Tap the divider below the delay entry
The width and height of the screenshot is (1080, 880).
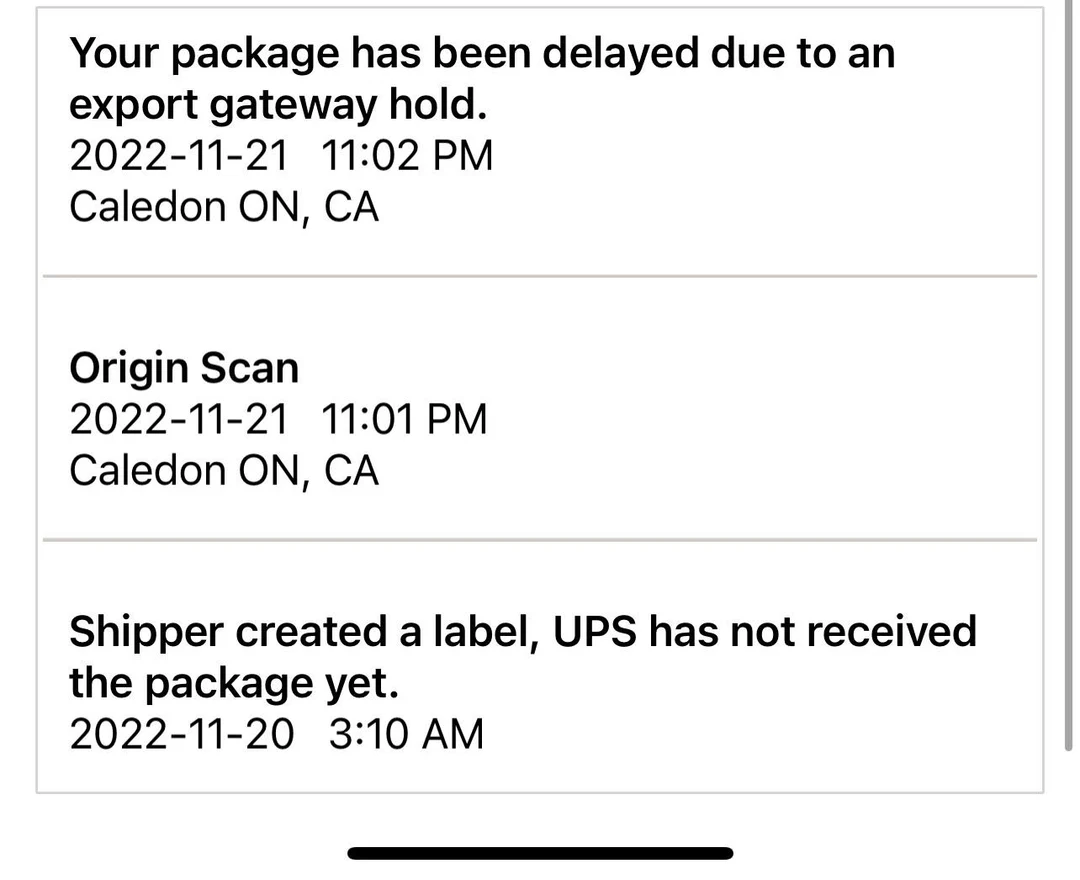[x=540, y=275]
